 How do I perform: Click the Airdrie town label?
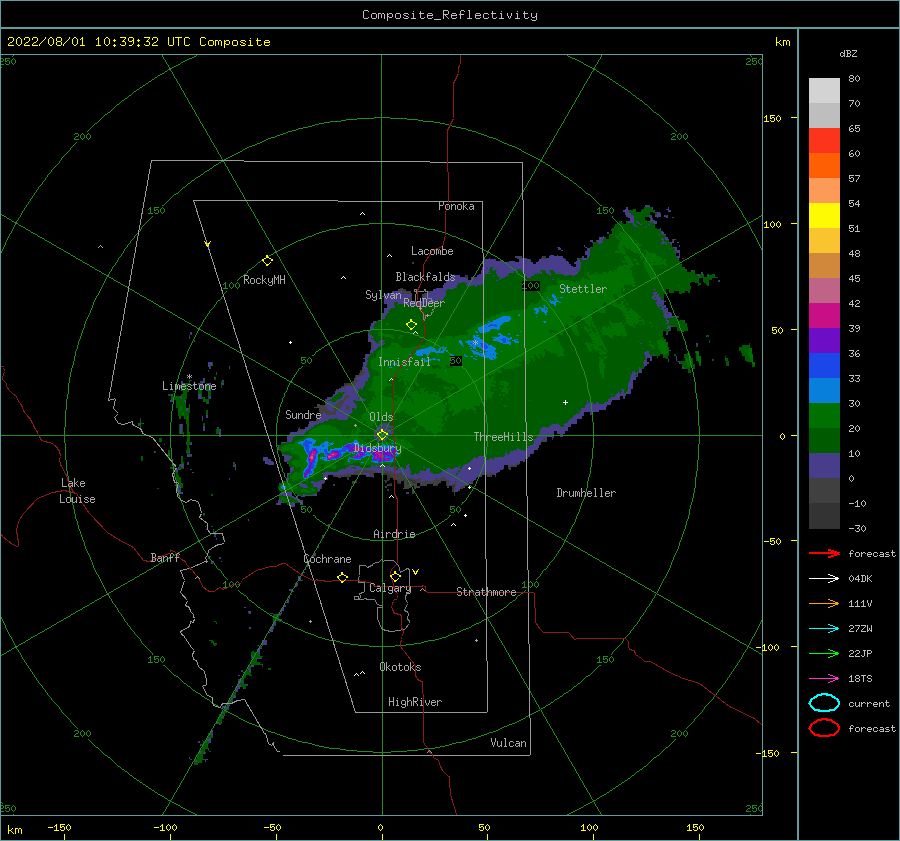394,534
